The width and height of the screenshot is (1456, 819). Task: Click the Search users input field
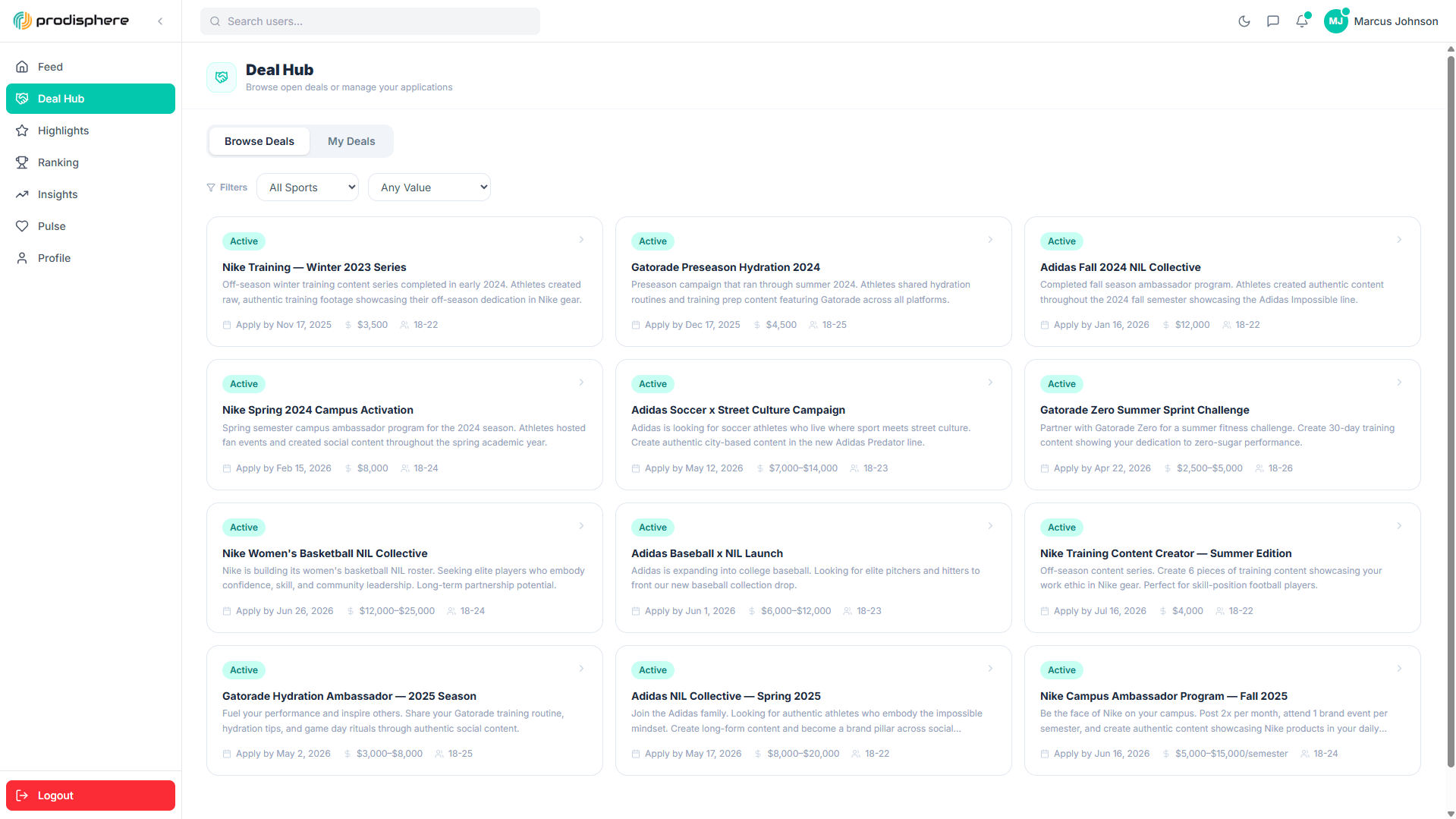pyautogui.click(x=370, y=20)
